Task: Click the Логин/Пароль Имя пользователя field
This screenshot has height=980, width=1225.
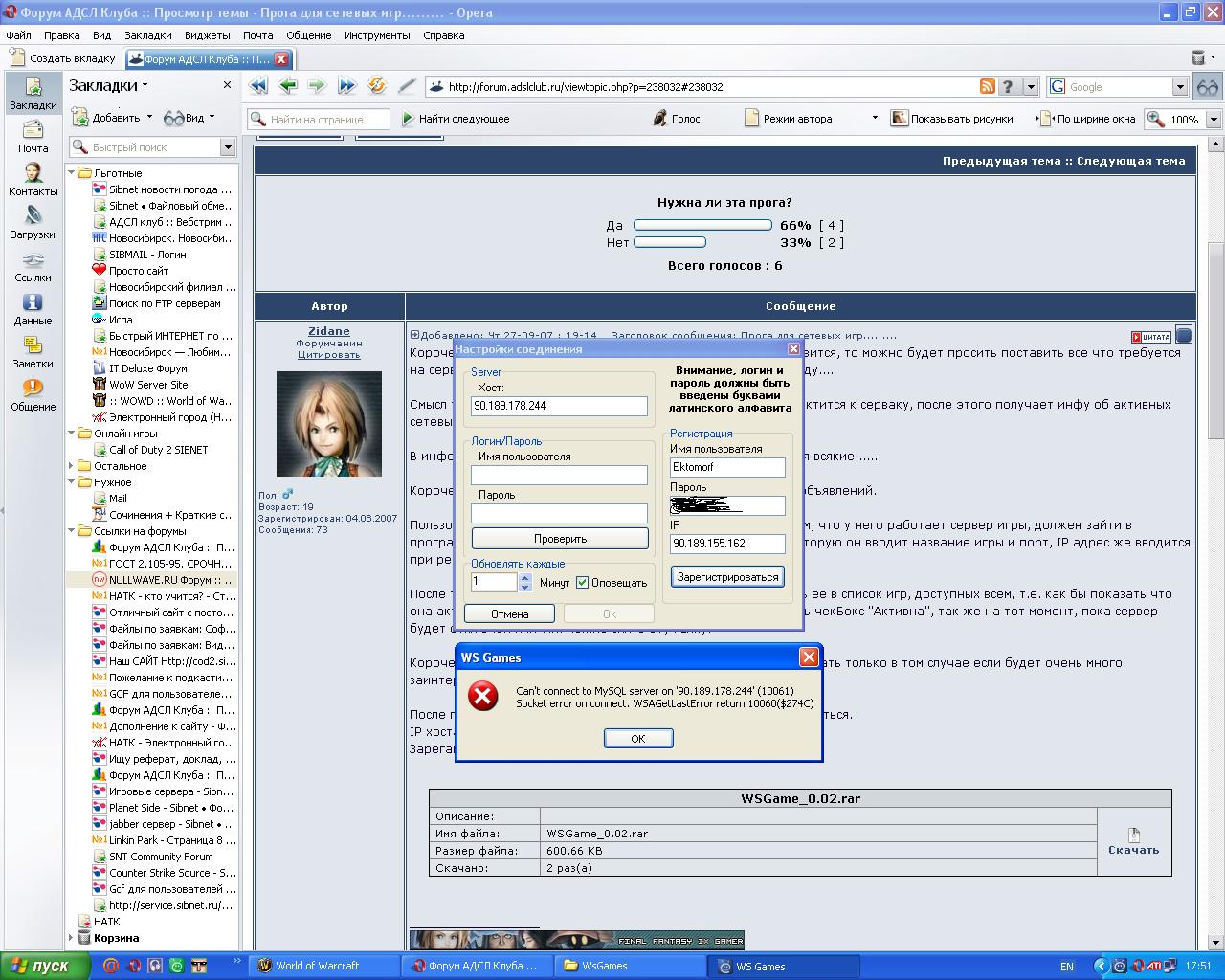Action: pyautogui.click(x=559, y=475)
